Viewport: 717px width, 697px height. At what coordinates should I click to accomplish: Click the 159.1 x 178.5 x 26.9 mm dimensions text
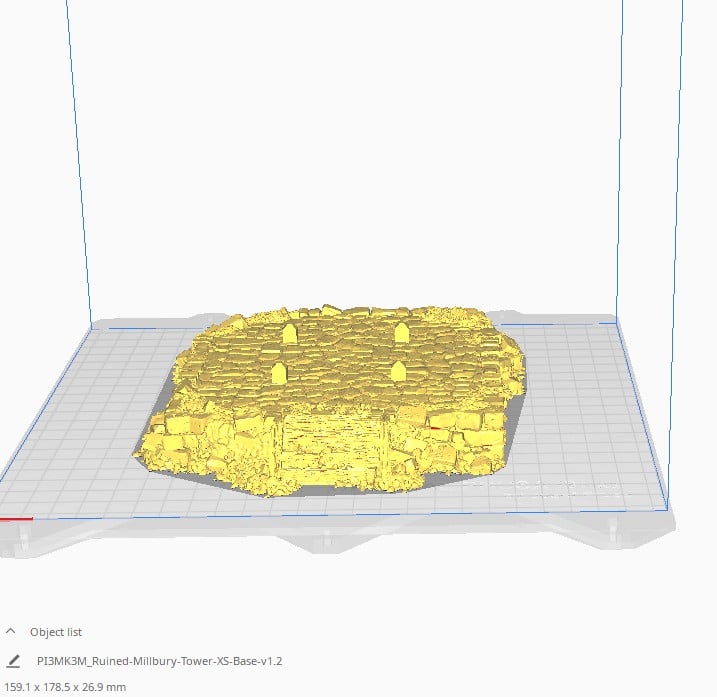tap(65, 687)
